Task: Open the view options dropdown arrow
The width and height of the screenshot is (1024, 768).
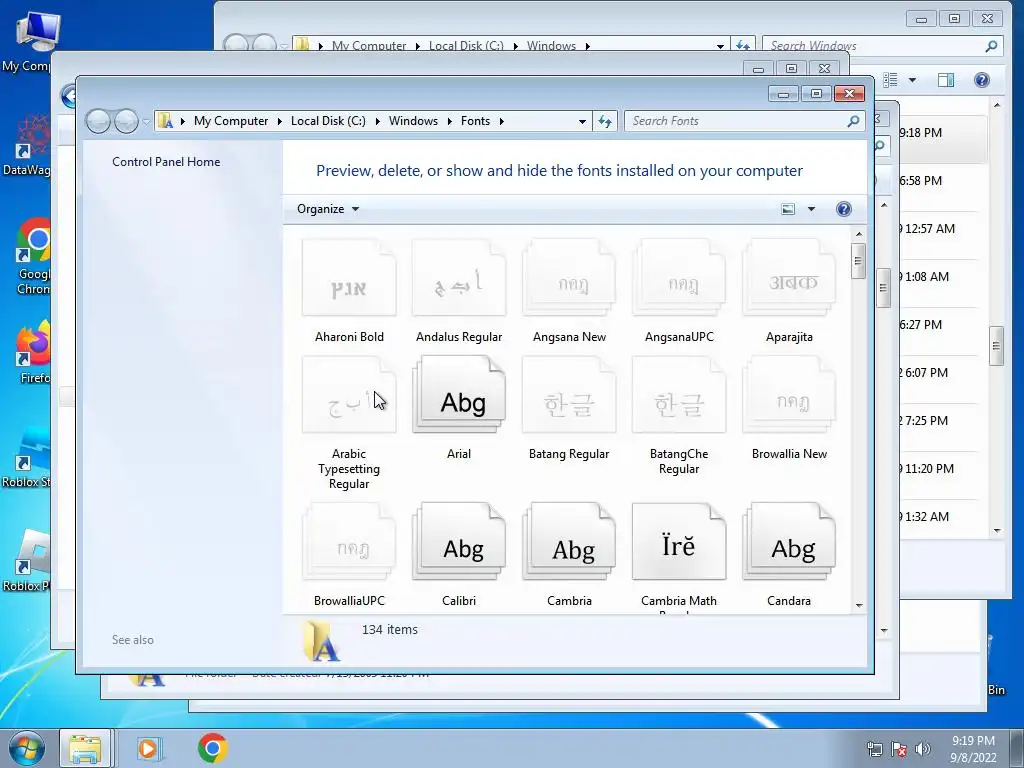Action: [811, 209]
